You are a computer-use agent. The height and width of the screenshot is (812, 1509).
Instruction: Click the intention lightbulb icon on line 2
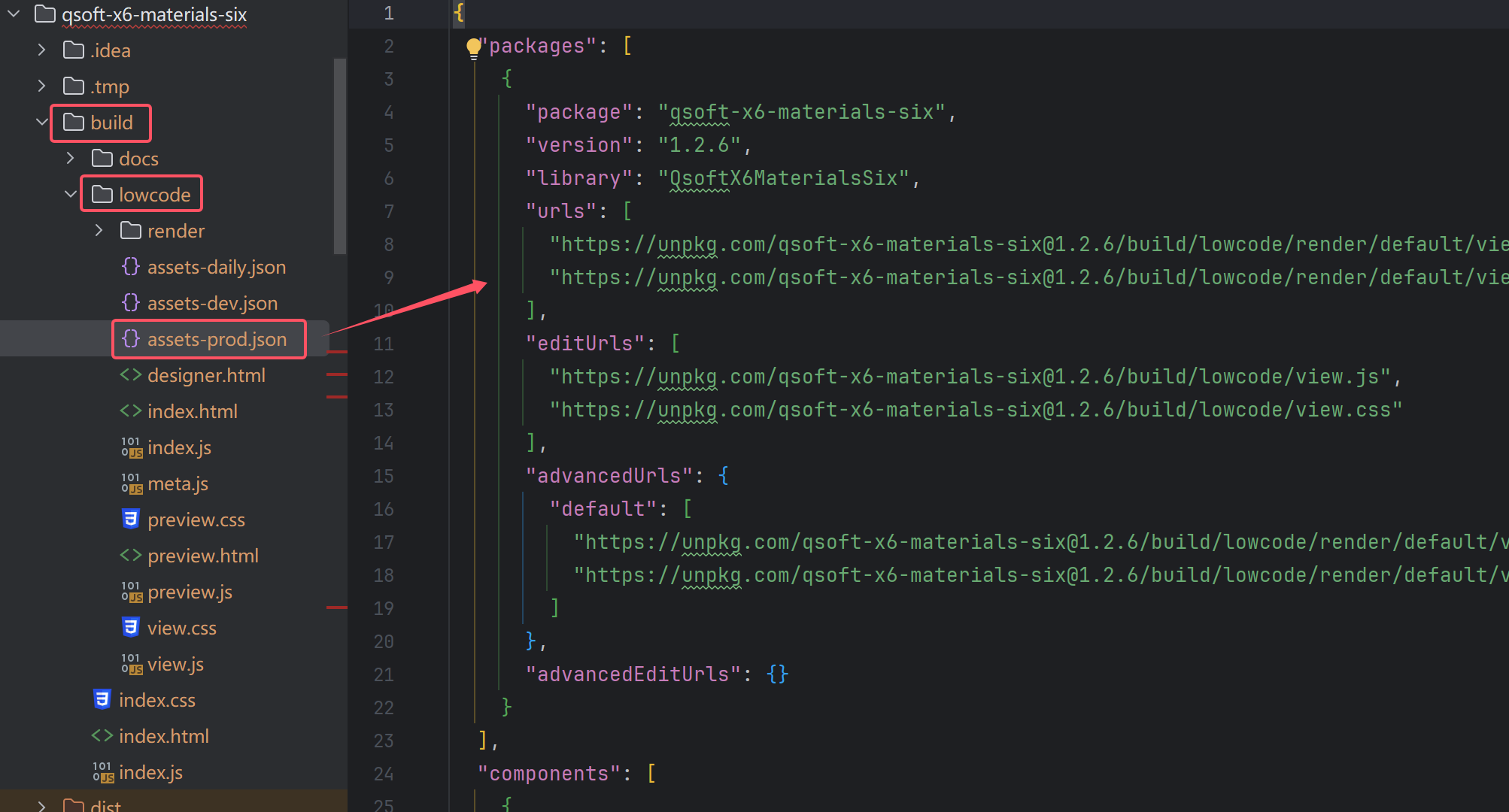473,48
